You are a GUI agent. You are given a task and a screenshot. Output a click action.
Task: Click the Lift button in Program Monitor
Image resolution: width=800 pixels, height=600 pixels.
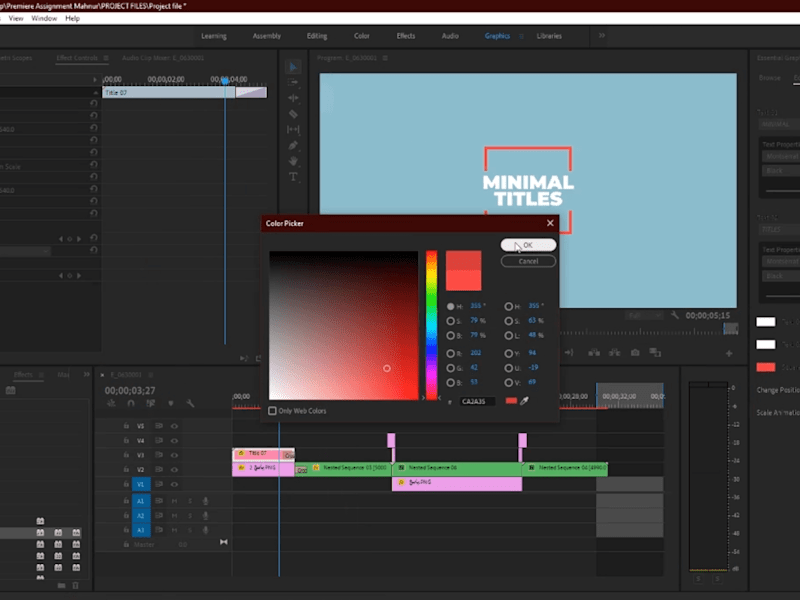pyautogui.click(x=594, y=353)
